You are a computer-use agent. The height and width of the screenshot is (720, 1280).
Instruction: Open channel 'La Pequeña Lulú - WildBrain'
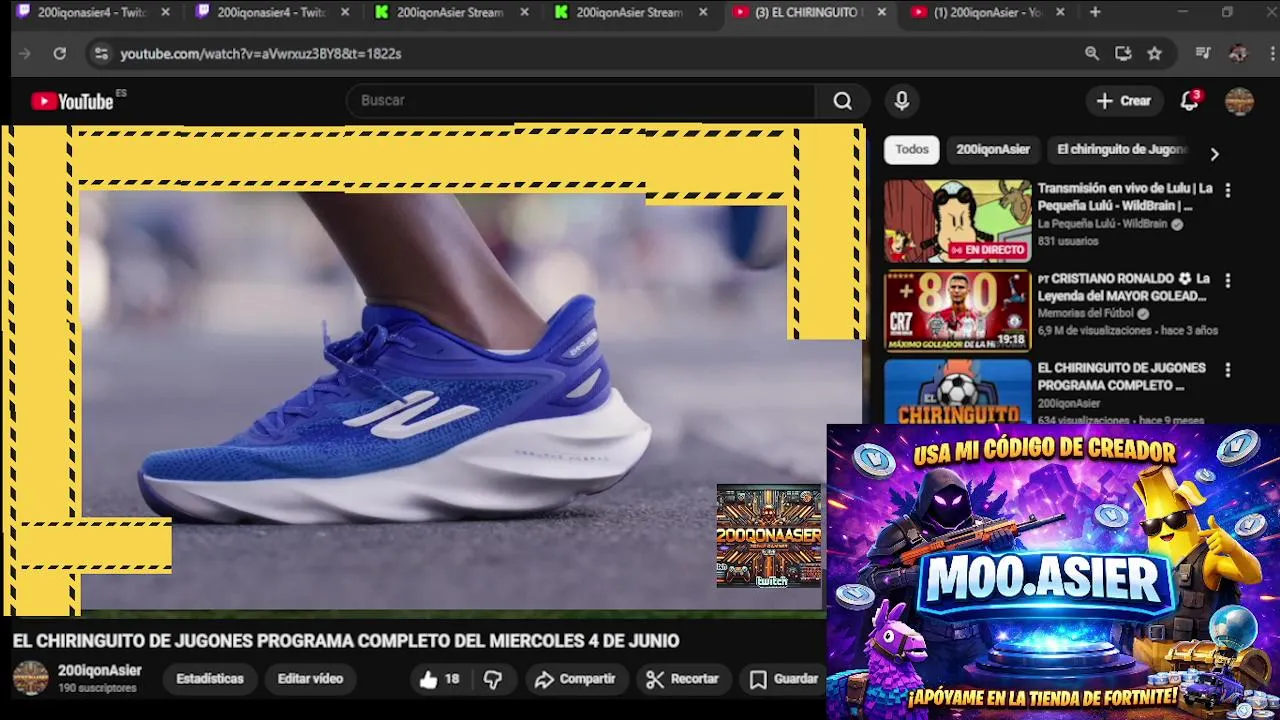point(1102,225)
